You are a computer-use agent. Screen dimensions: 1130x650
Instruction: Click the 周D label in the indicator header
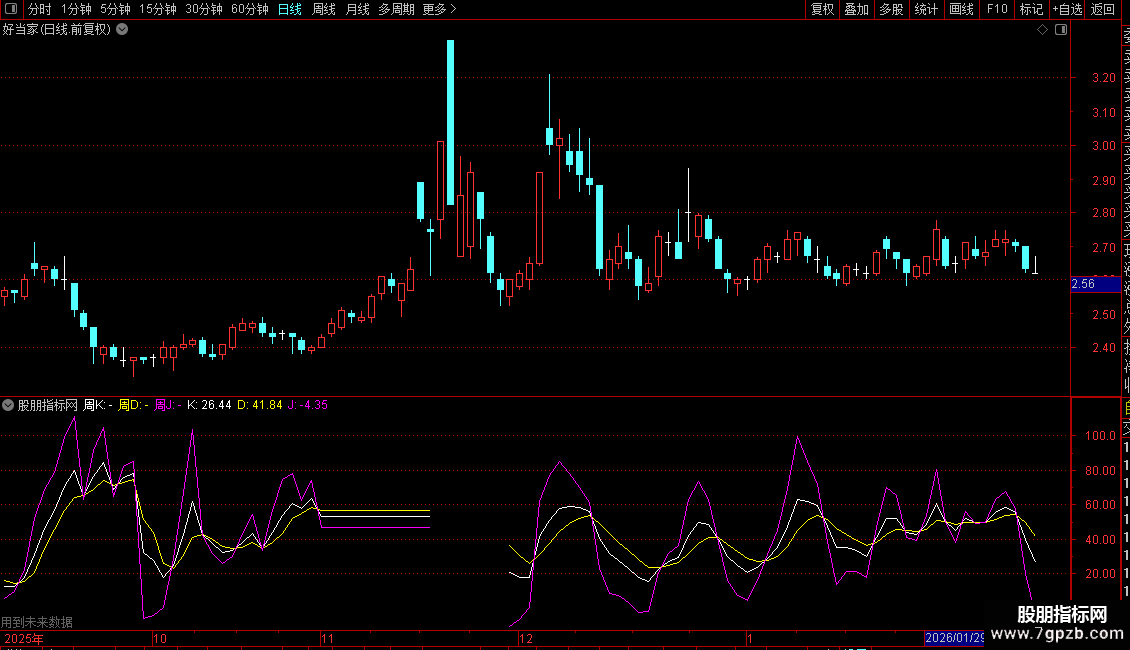point(133,405)
